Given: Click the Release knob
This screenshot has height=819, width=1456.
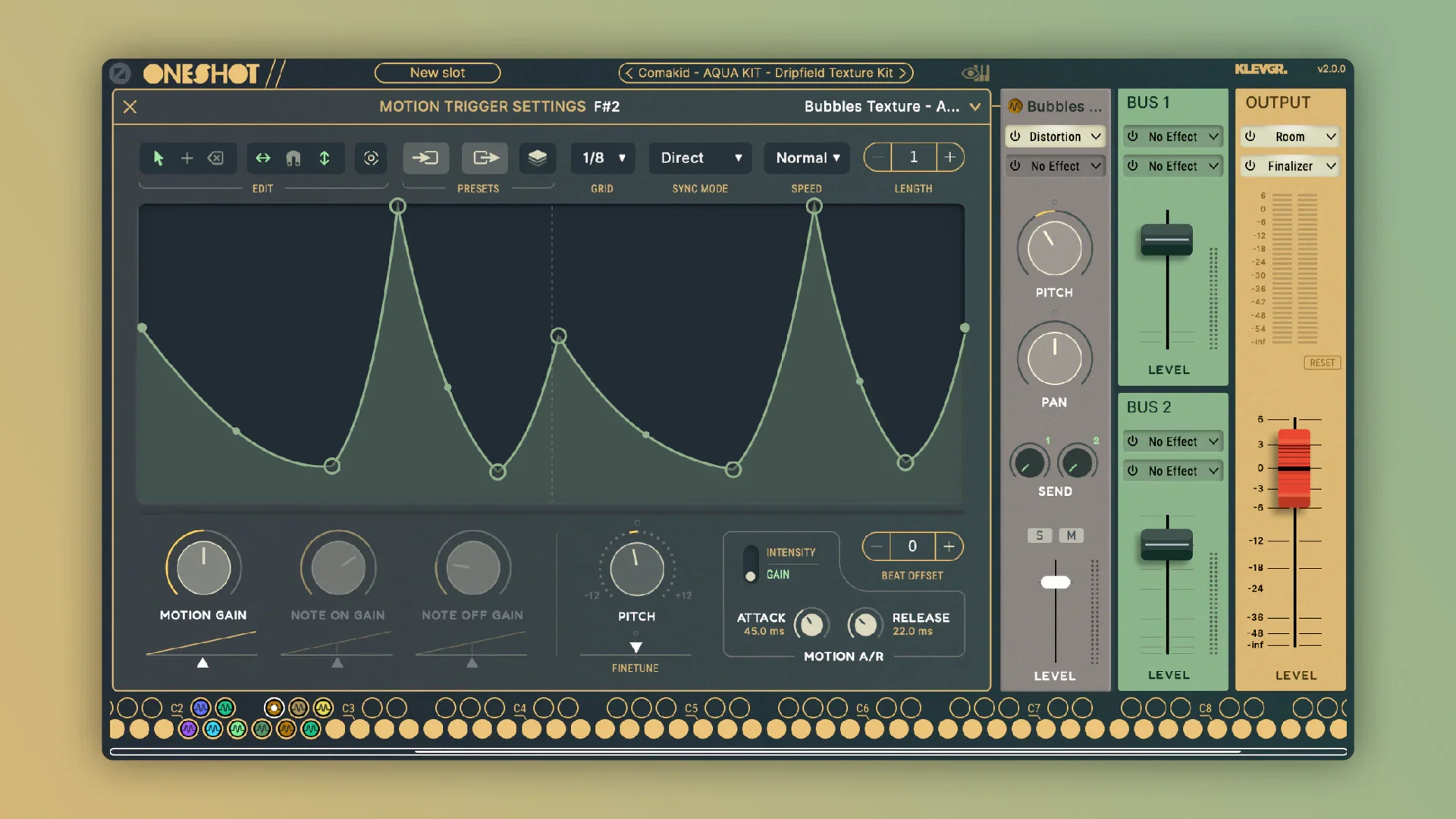Looking at the screenshot, I should pyautogui.click(x=864, y=624).
